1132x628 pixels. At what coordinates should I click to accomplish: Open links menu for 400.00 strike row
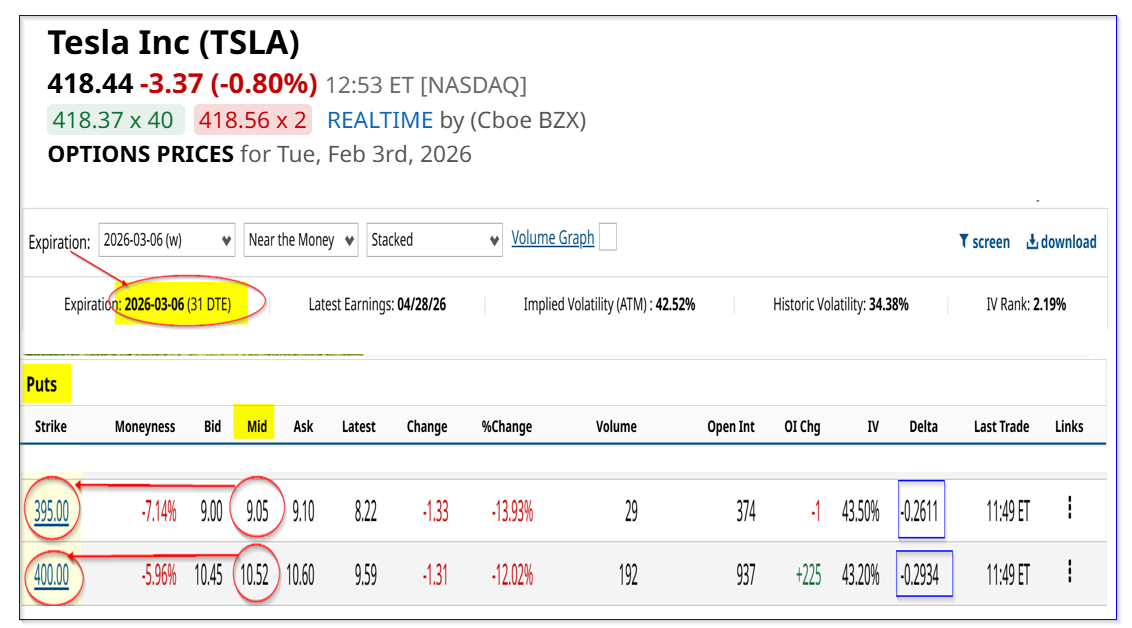coord(1069,571)
